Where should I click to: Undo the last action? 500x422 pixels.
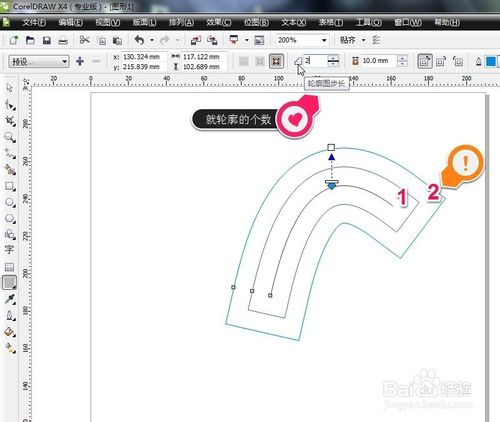[140, 40]
